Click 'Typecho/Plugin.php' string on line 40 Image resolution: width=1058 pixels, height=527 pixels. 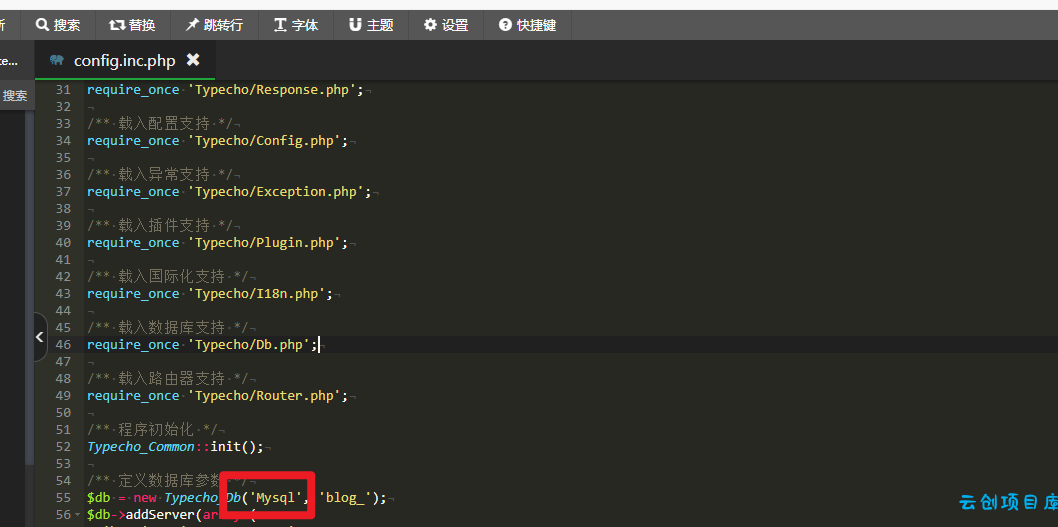[x=263, y=242]
